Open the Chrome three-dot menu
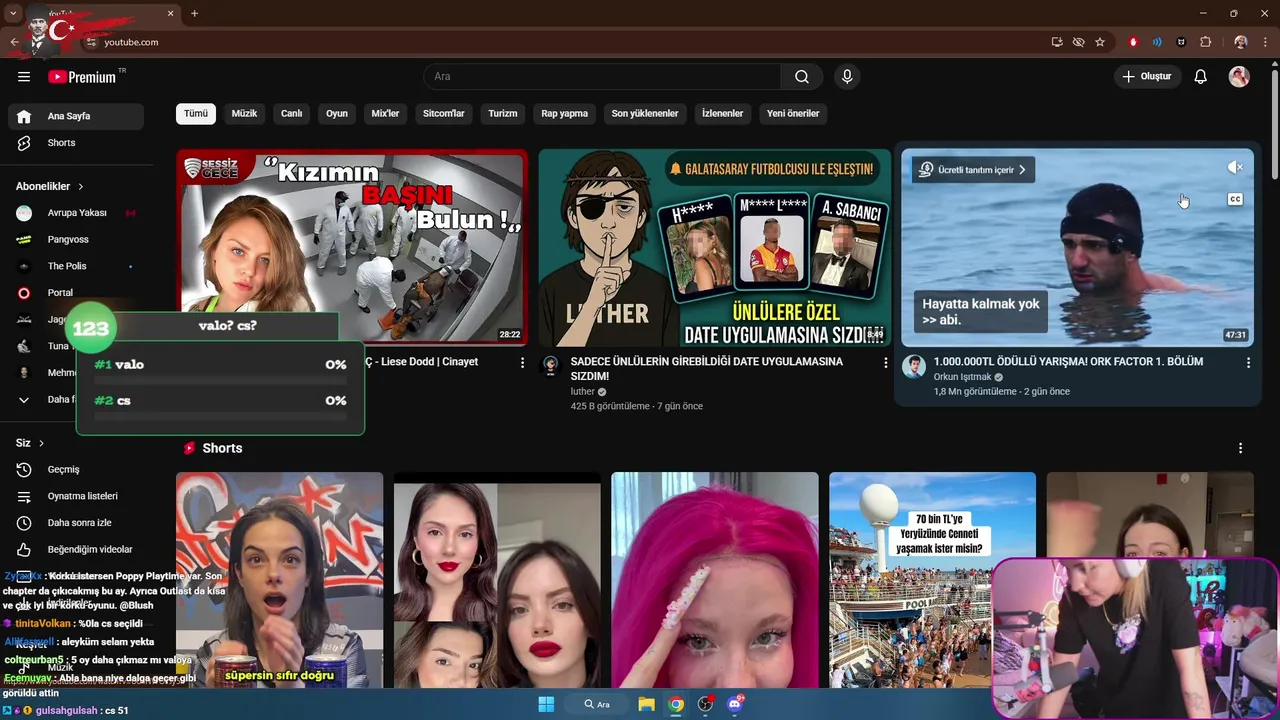This screenshot has height=720, width=1280. click(x=1266, y=42)
